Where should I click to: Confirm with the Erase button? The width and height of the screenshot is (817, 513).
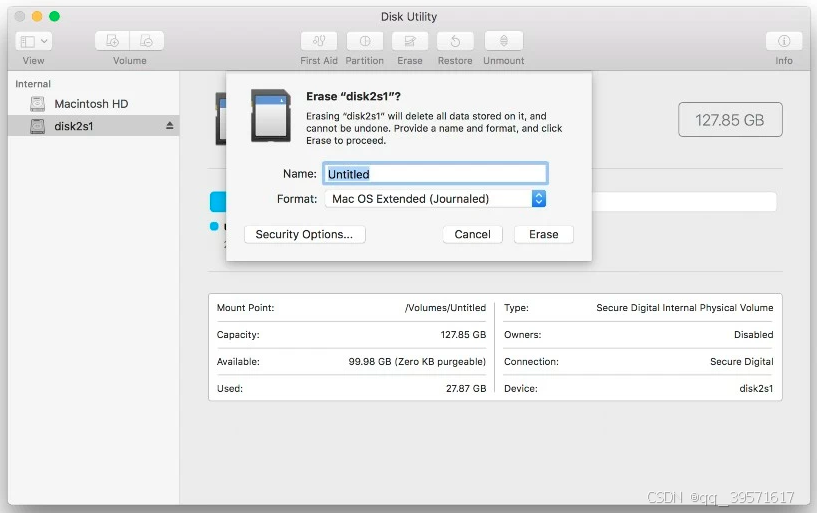click(543, 234)
